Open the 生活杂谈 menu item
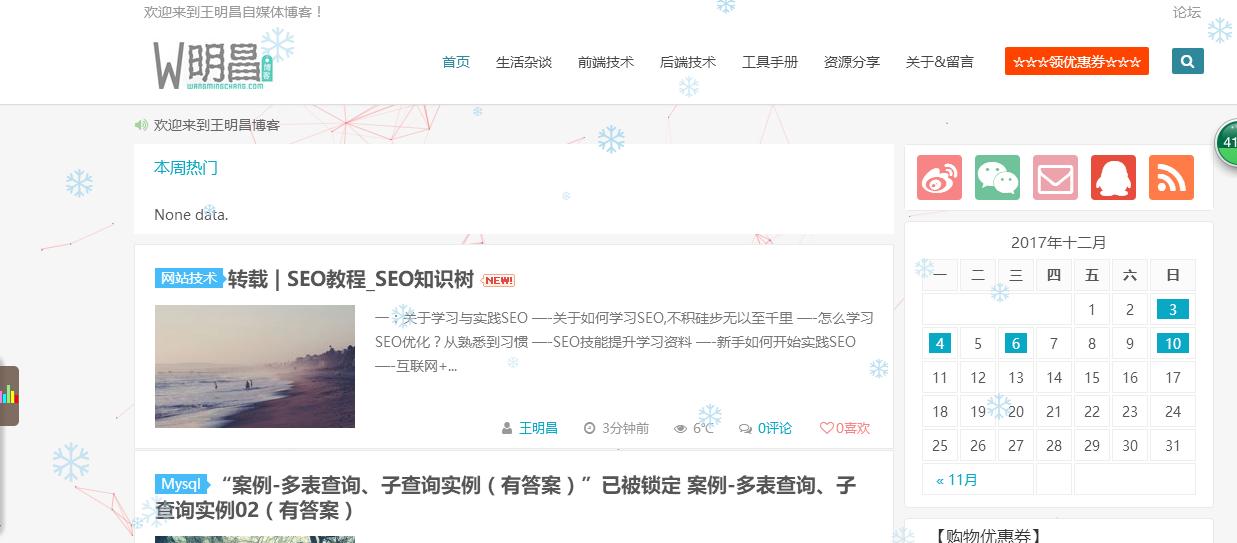Screen dimensions: 1237x543 tap(524, 62)
